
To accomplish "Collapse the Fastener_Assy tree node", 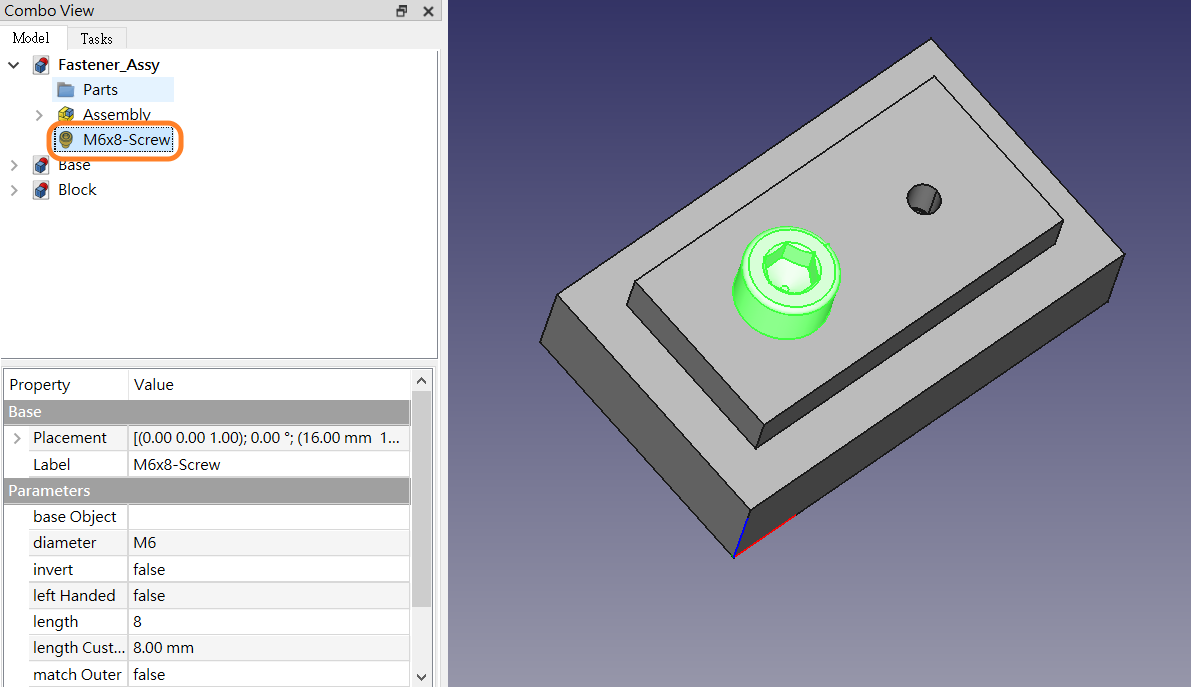I will click(14, 65).
